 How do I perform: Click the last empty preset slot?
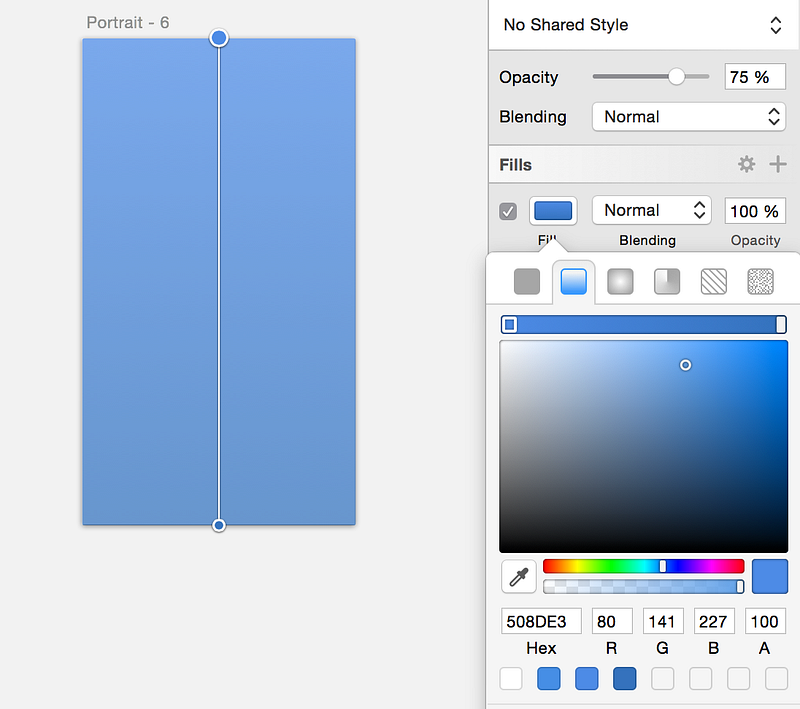(x=776, y=678)
